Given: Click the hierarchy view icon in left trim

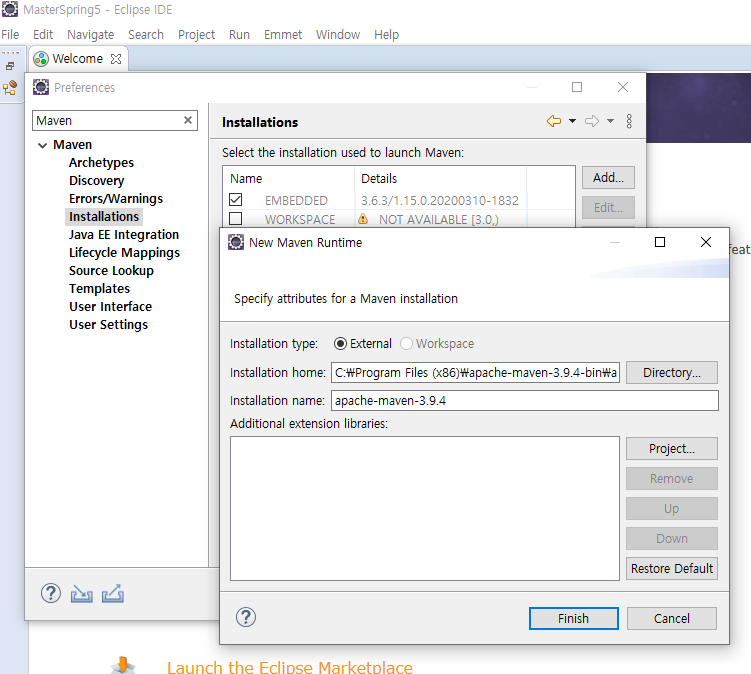Looking at the screenshot, I should pos(10,88).
